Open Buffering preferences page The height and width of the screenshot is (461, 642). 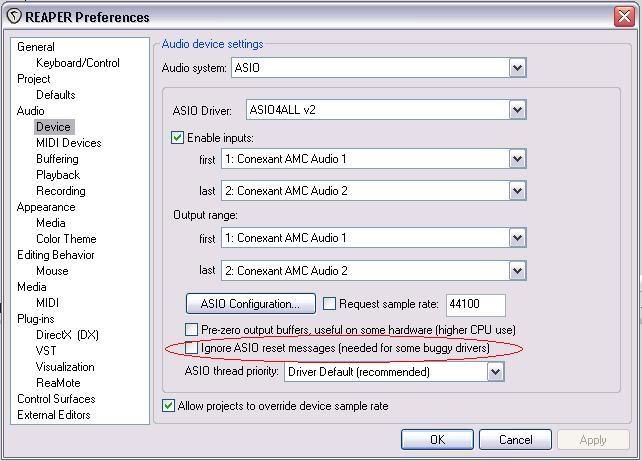click(x=57, y=159)
